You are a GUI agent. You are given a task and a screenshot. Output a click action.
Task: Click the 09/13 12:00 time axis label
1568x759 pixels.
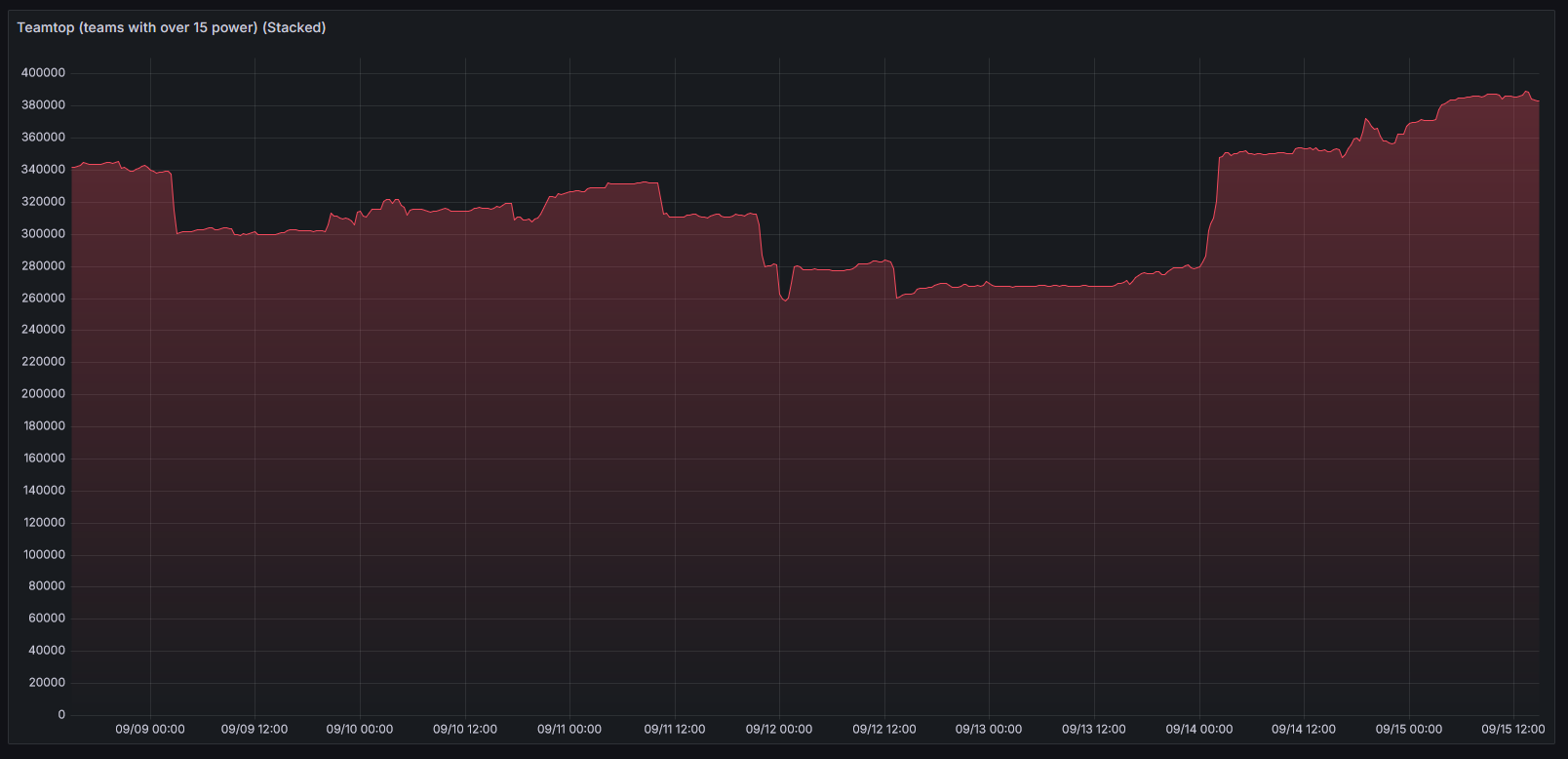point(1093,729)
